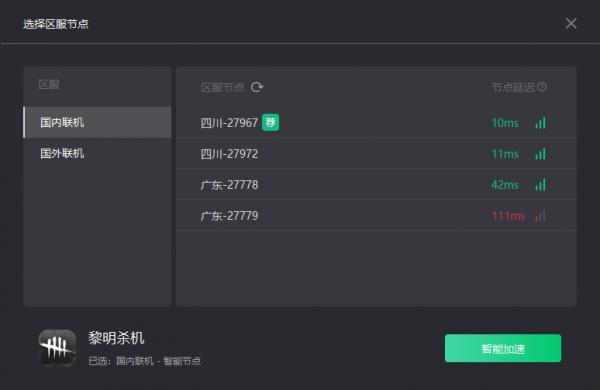Screen dimensions: 600x390
Task: Refresh the server node list
Action: 257,87
